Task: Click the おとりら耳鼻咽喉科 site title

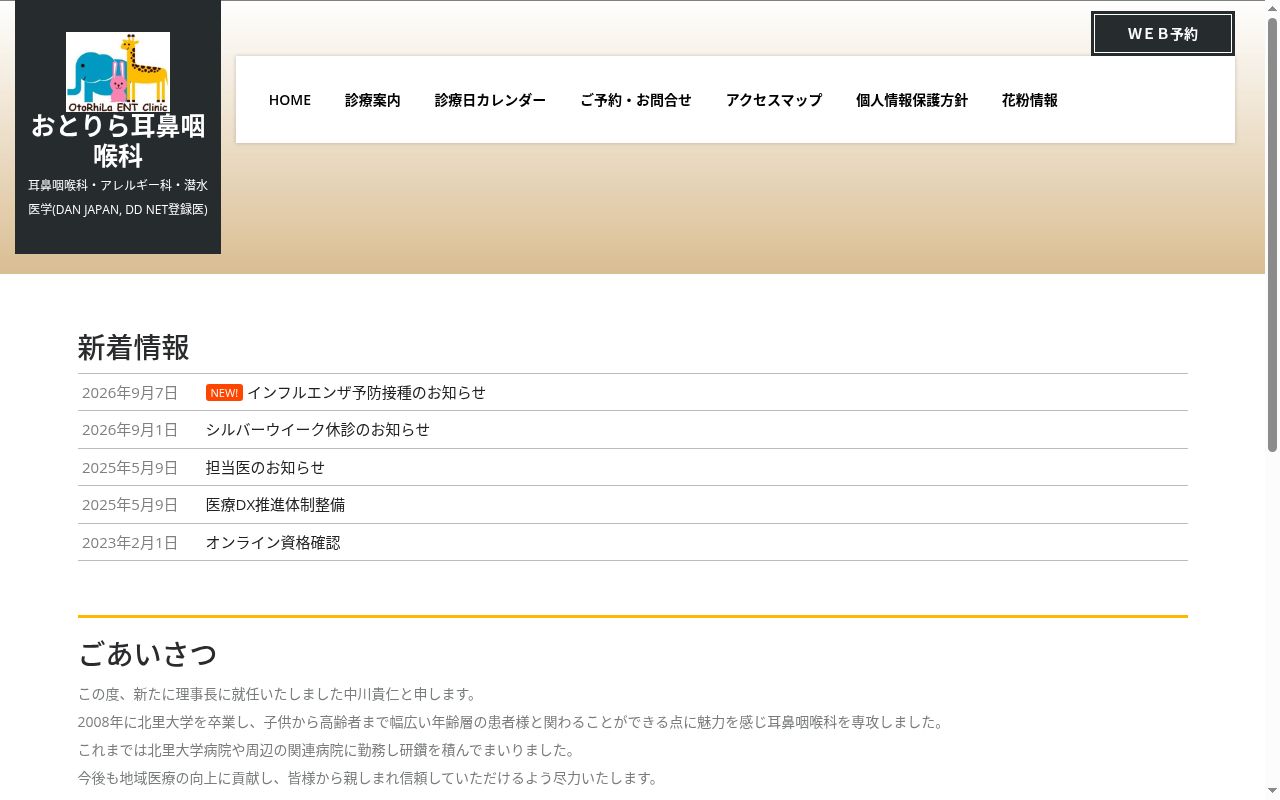Action: point(118,141)
